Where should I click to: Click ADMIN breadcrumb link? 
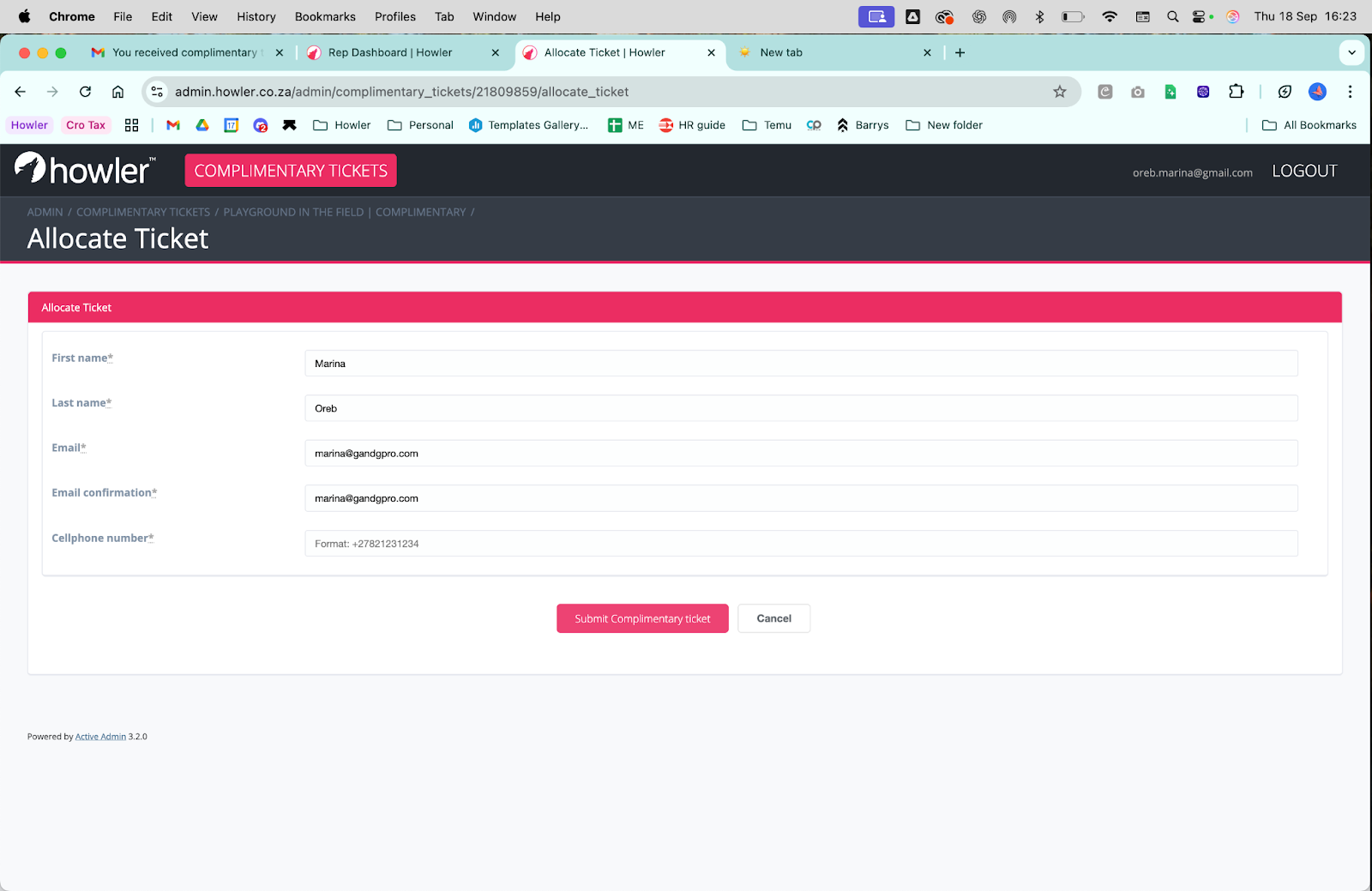pyautogui.click(x=45, y=212)
